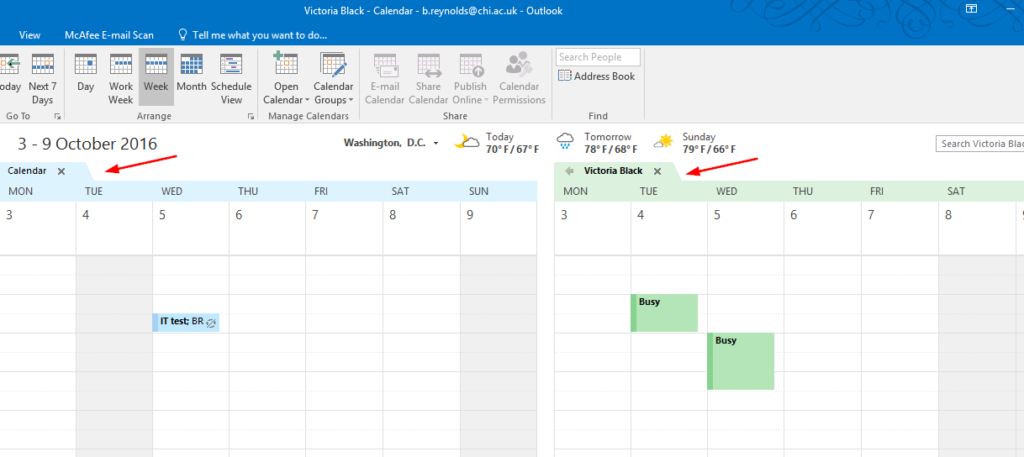Select the Week view button
1024x457 pixels.
[156, 77]
